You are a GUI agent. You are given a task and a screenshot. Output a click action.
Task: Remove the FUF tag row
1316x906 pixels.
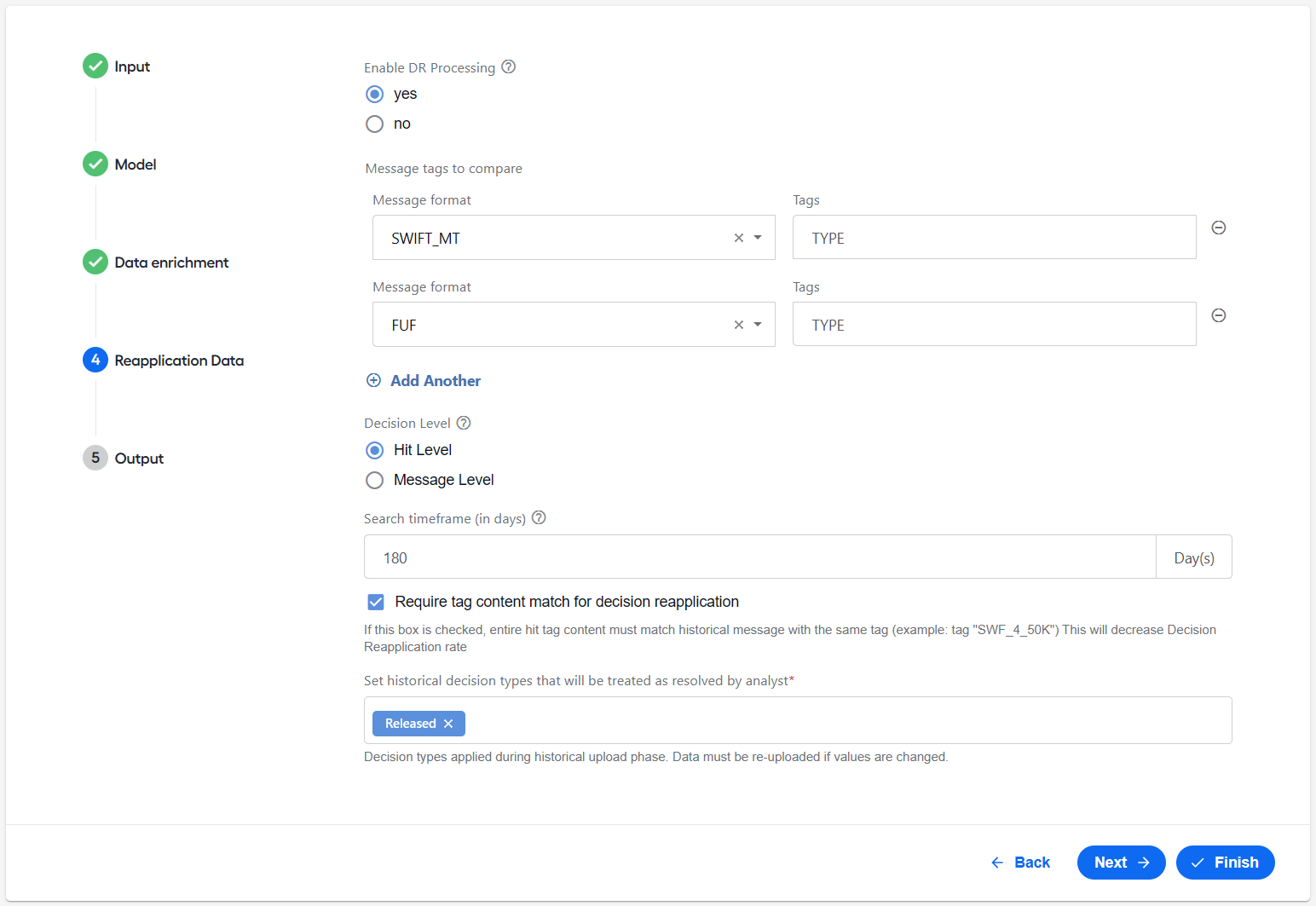pyautogui.click(x=1219, y=315)
